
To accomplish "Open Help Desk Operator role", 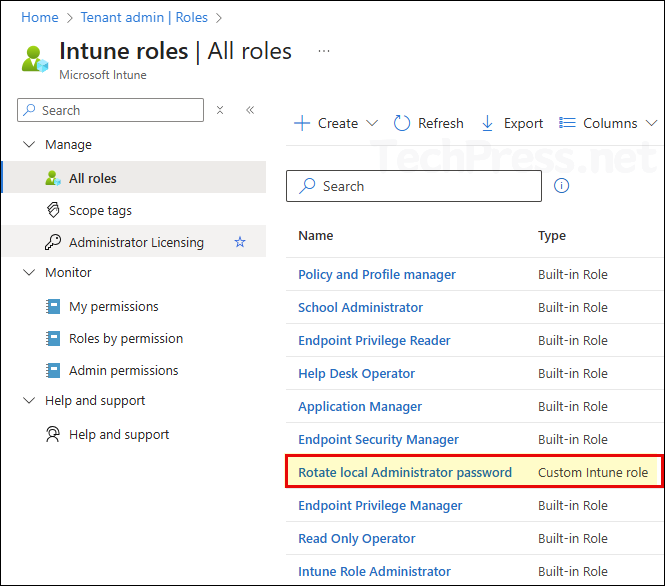I will click(356, 374).
